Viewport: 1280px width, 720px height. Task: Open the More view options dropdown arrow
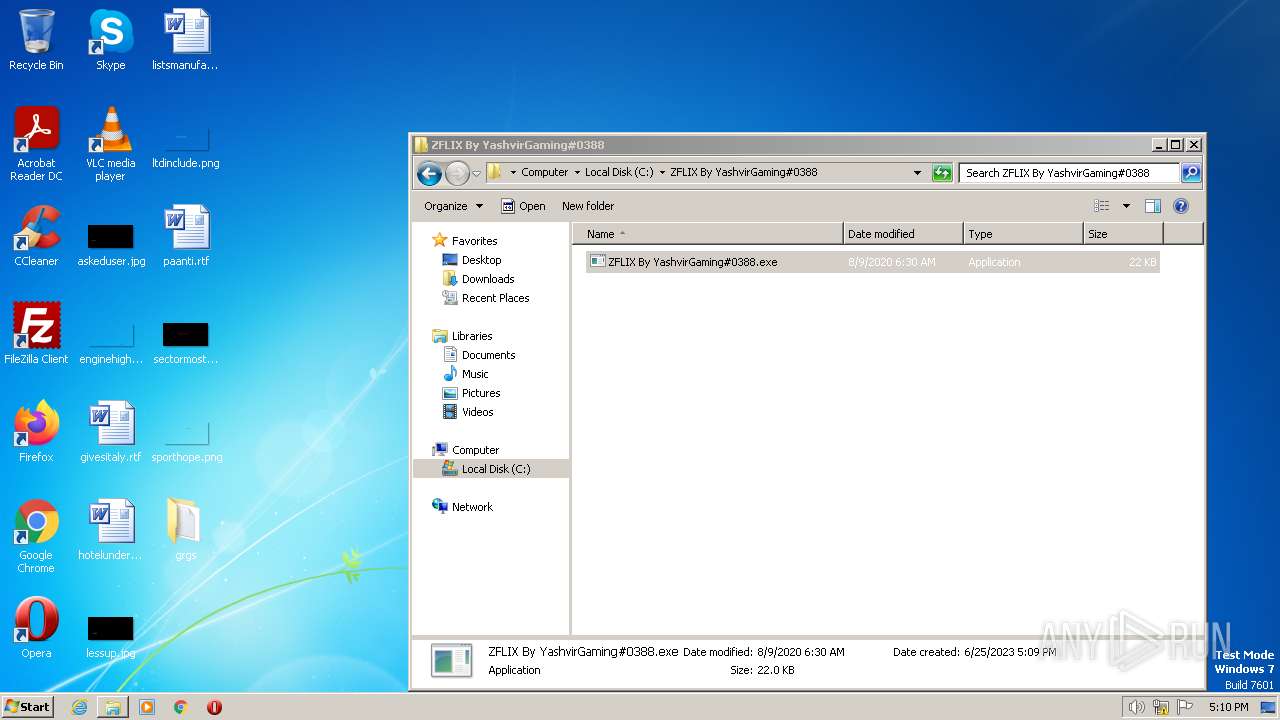click(x=1126, y=206)
